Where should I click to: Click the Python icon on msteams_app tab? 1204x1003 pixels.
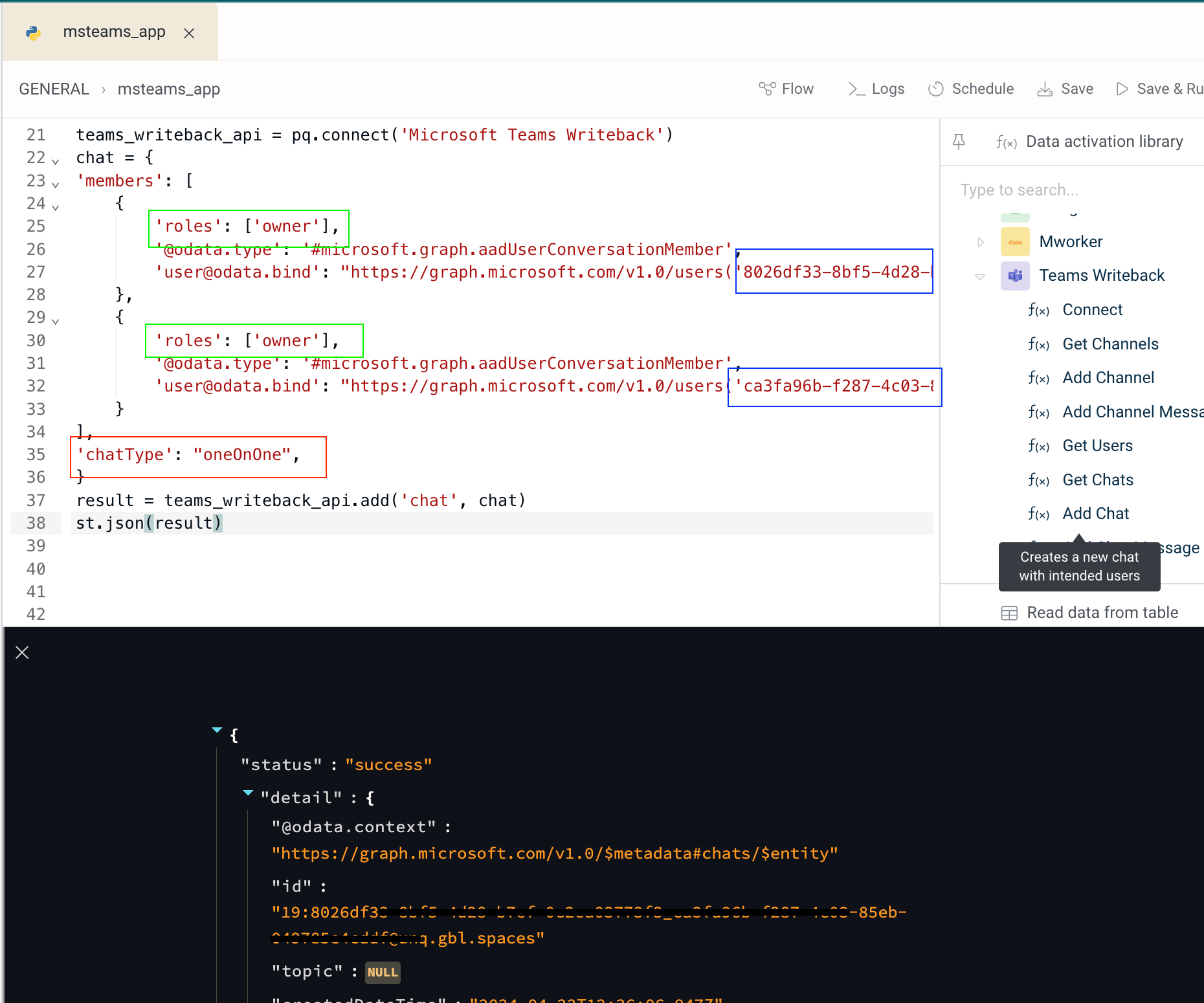click(34, 32)
